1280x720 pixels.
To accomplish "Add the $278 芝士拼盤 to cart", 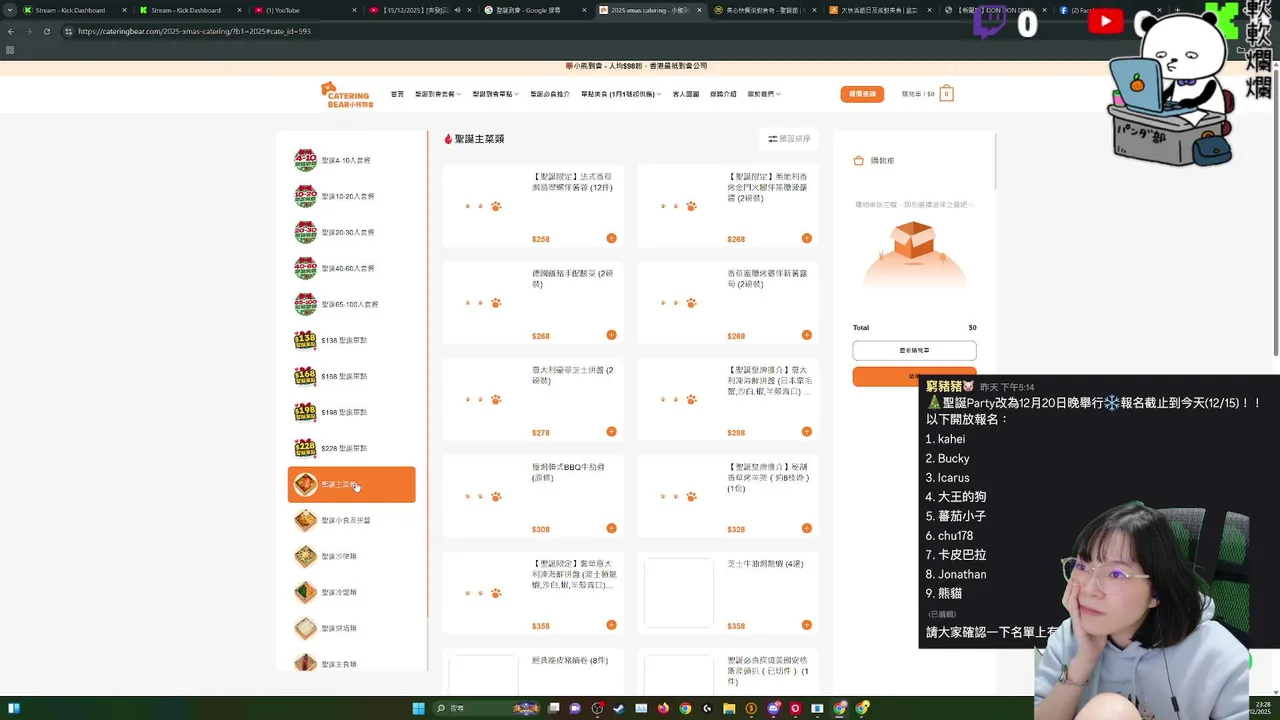I will (x=611, y=432).
